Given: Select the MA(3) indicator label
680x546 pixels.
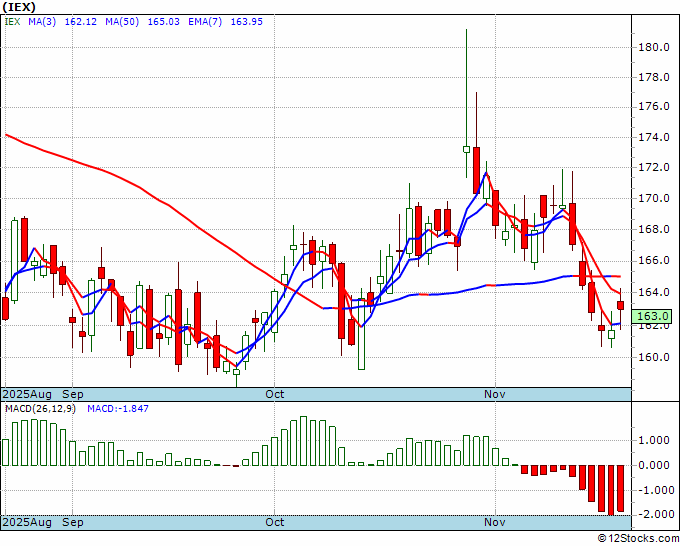Looking at the screenshot, I should click(42, 22).
